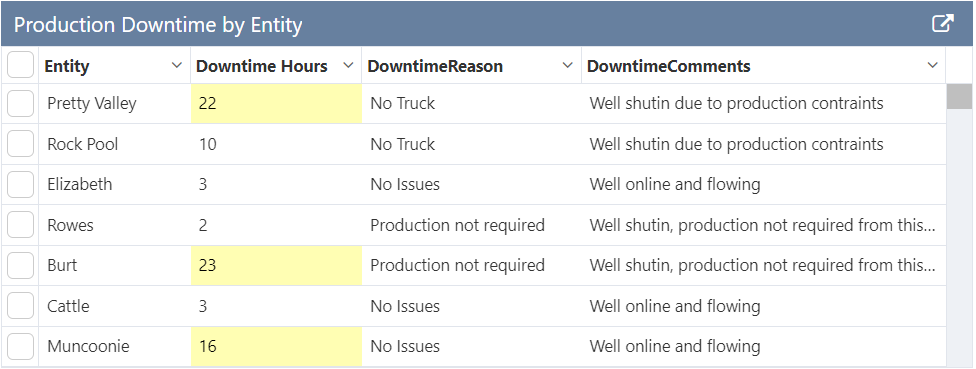Click Muncoonie's Well online and flowing comment
Screen dimensions: 976x369
[x=764, y=347]
